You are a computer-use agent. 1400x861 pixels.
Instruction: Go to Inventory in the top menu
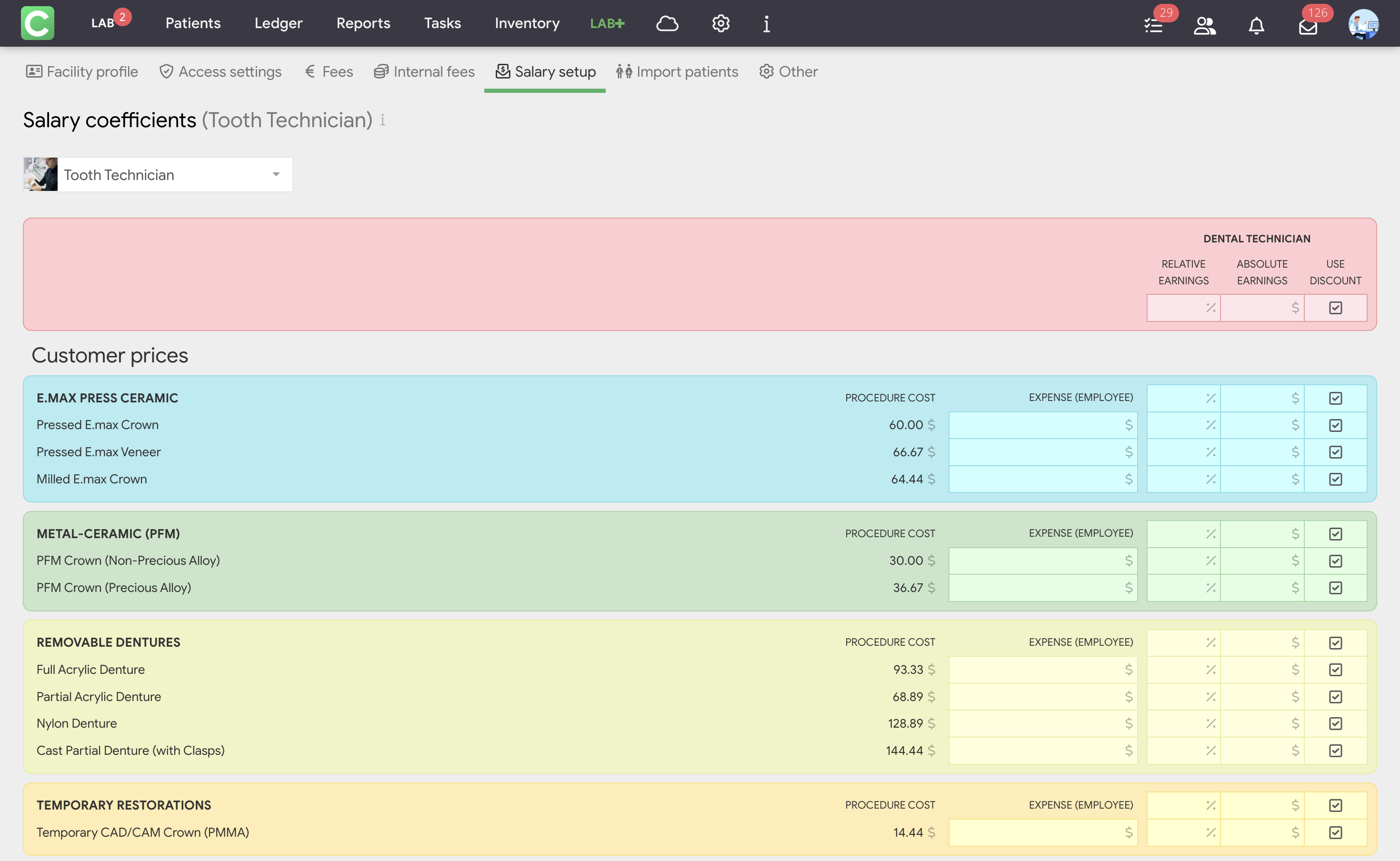click(527, 23)
